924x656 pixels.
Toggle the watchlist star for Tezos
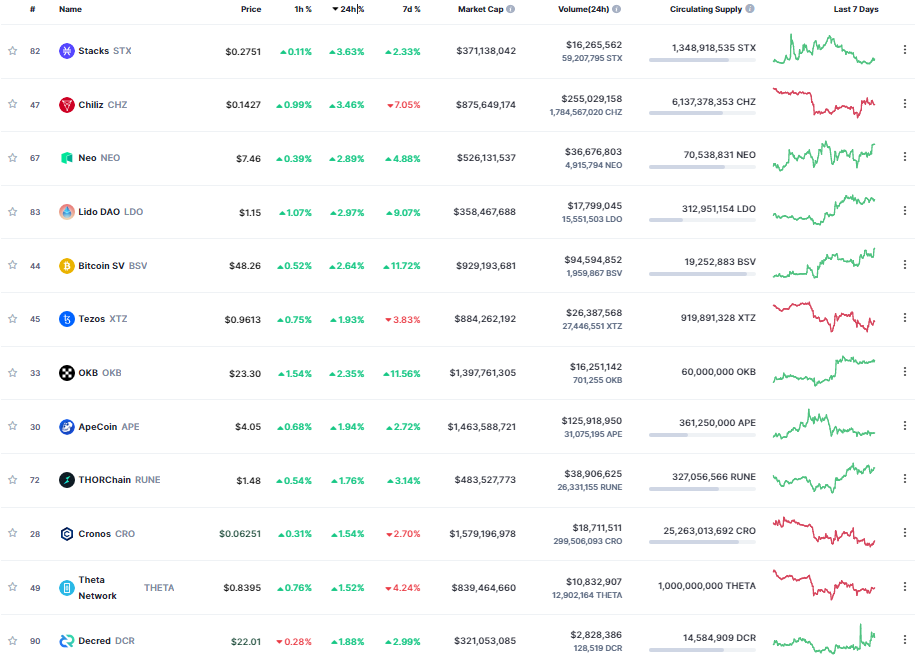[12, 319]
